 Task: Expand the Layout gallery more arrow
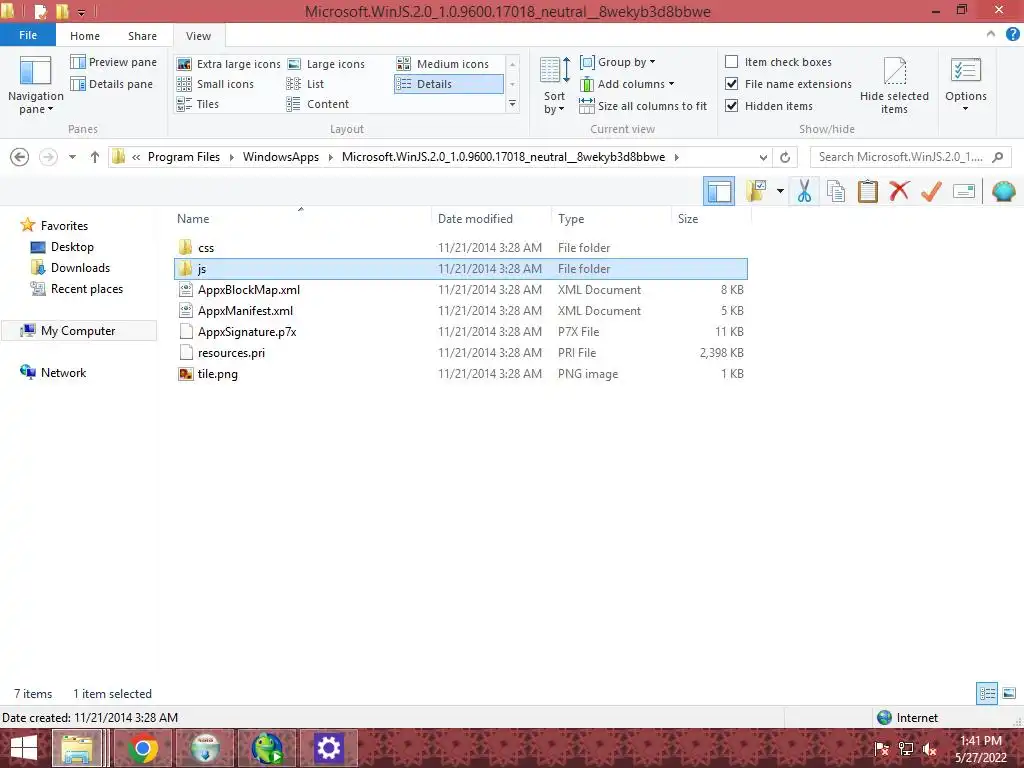point(513,104)
